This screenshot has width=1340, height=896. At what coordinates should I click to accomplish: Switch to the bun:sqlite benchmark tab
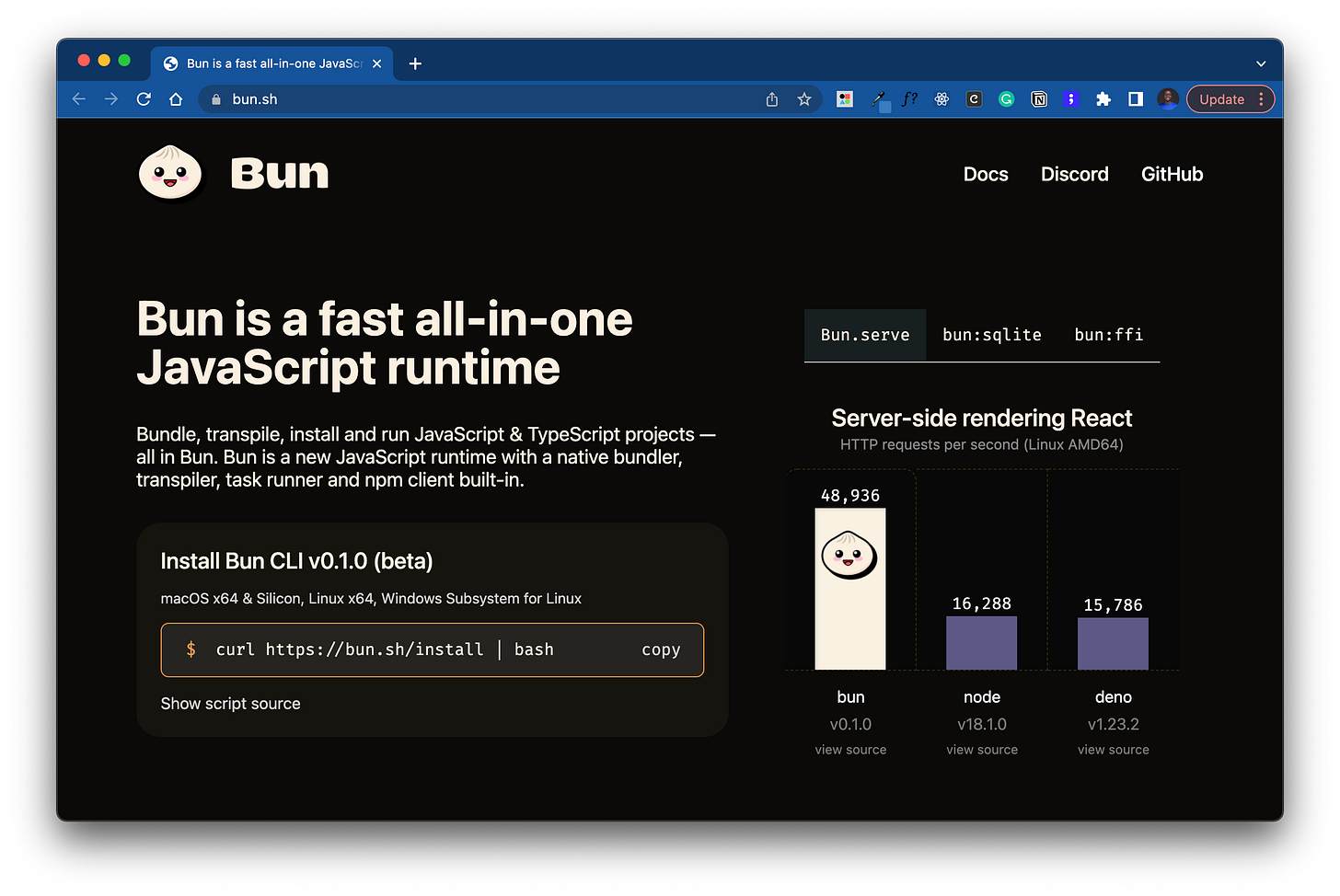[992, 335]
